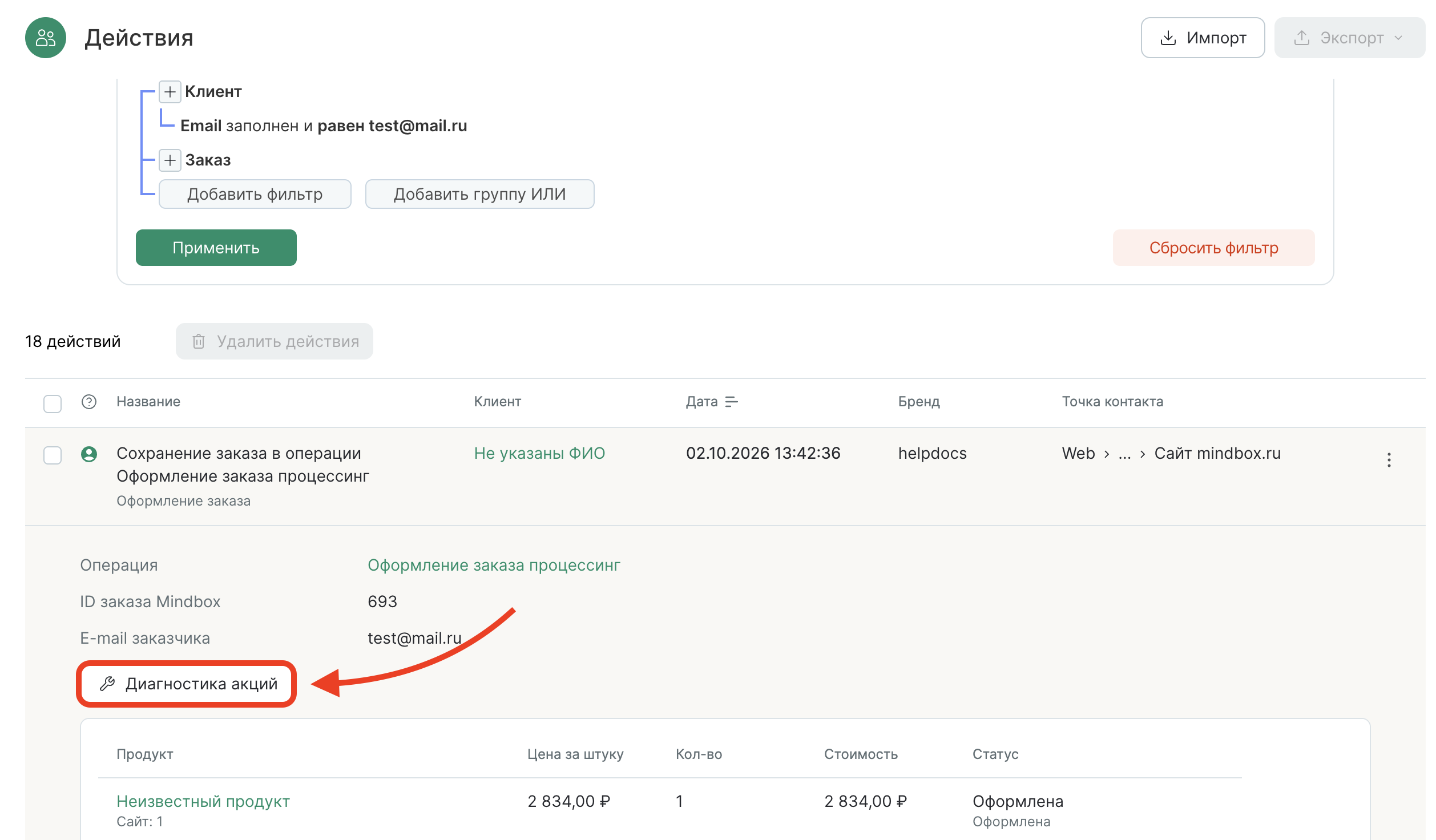Click the Точка контакта column header
This screenshot has width=1436, height=840.
(1112, 402)
